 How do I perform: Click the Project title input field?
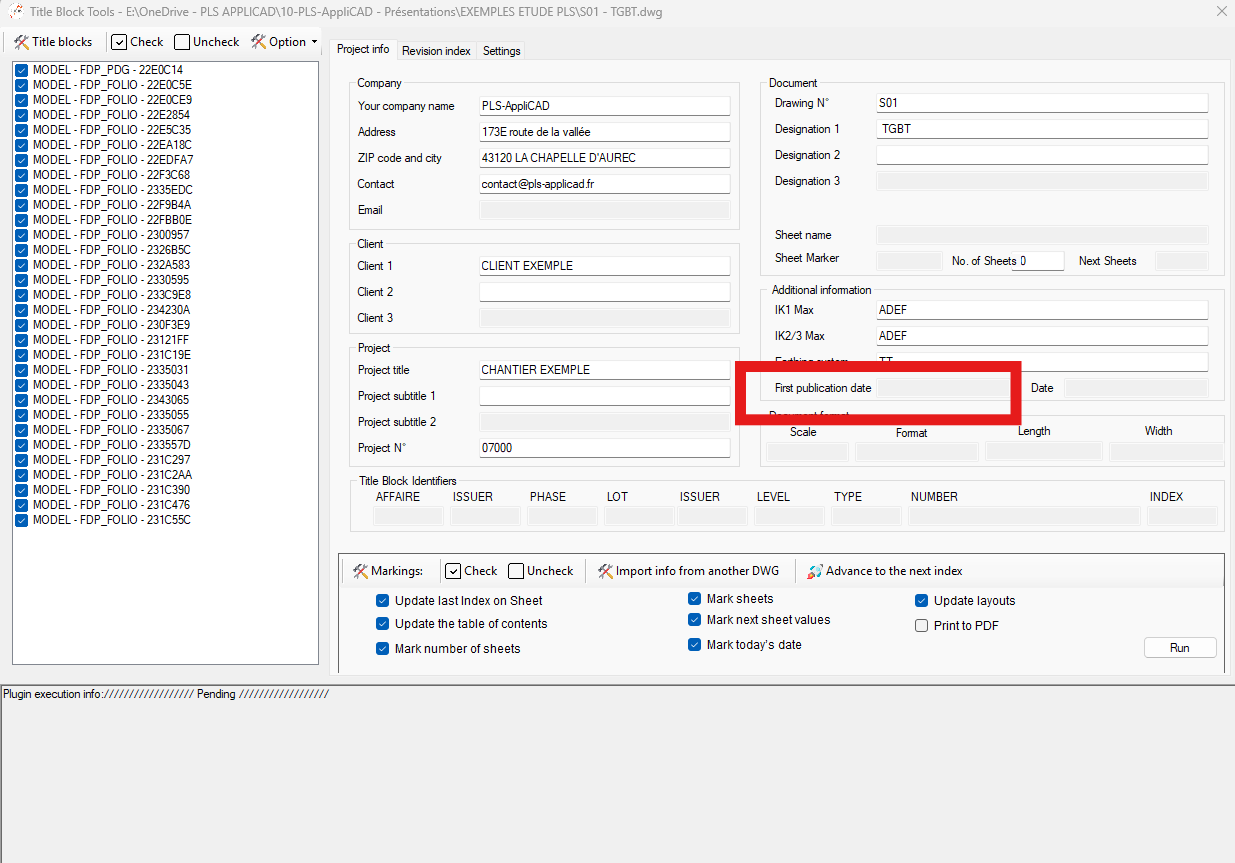(x=604, y=369)
